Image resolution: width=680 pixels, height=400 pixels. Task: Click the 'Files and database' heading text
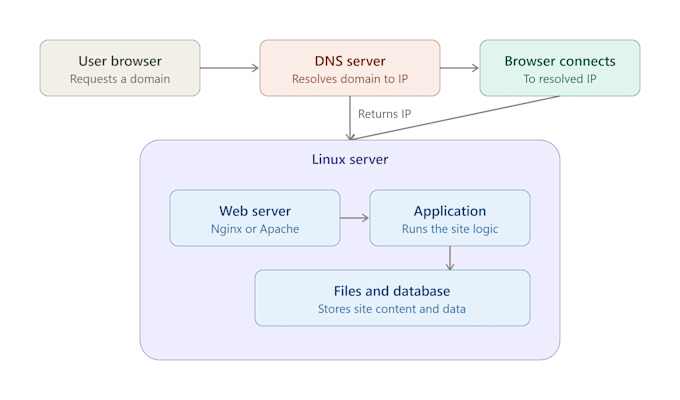[392, 291]
